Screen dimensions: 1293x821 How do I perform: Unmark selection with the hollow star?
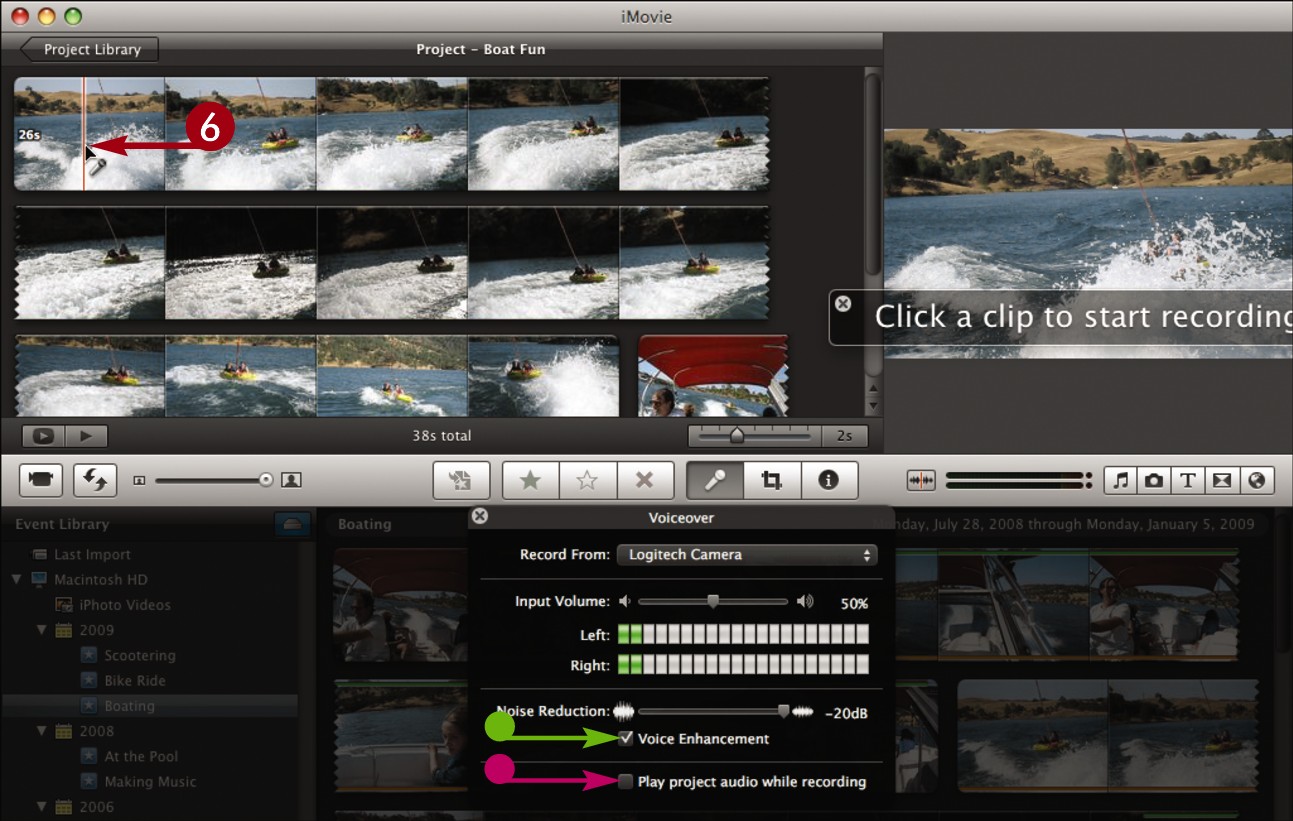[588, 480]
